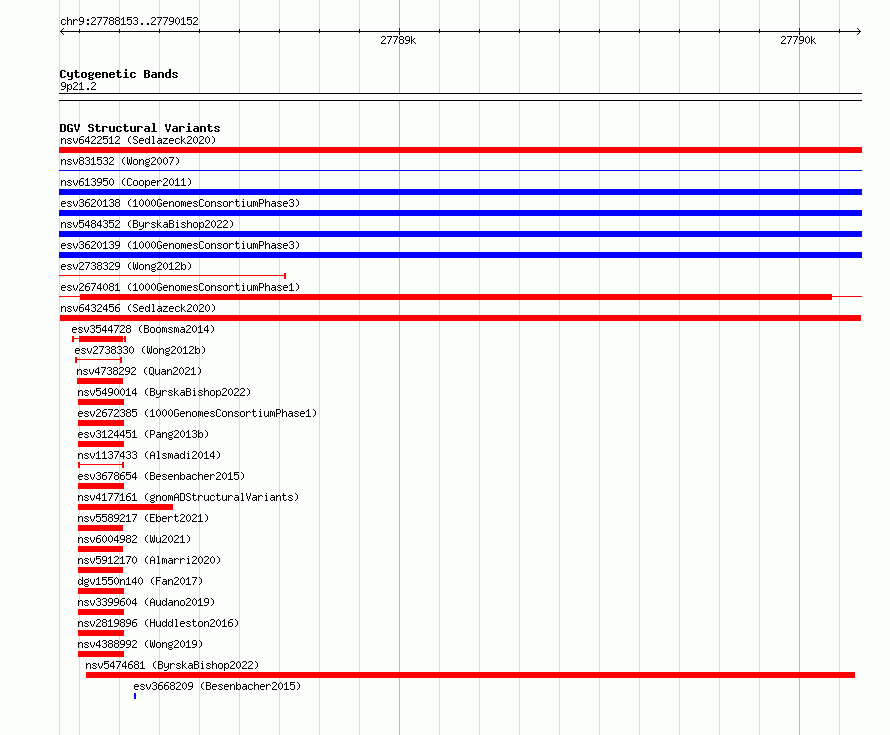Select the nsv3399604 (Audano2019) label
This screenshot has width=890, height=735.
click(146, 602)
